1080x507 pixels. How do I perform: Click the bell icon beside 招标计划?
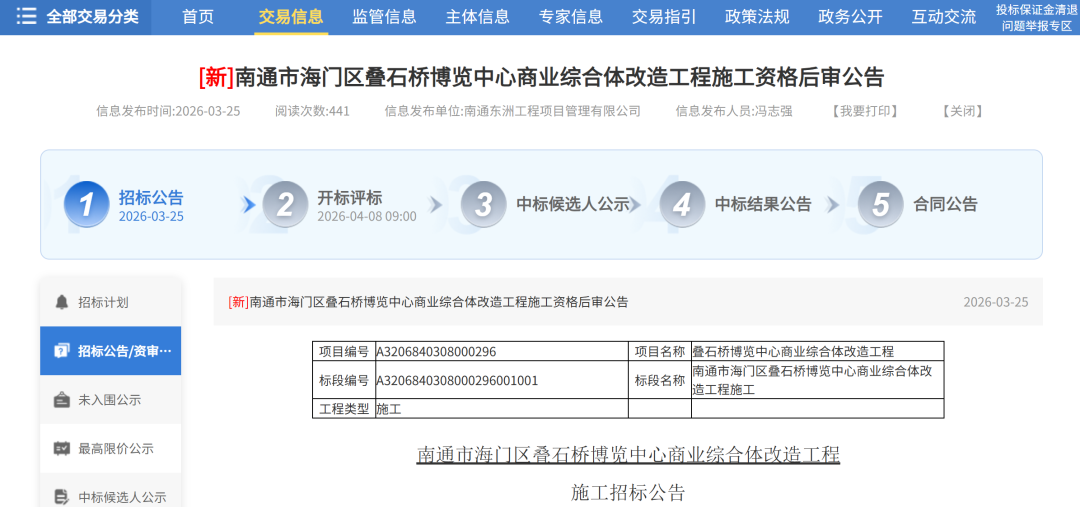tap(62, 302)
